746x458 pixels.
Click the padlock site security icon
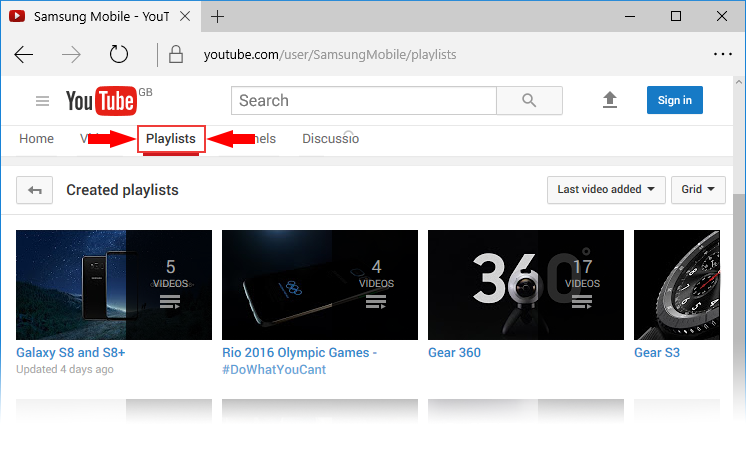(176, 54)
